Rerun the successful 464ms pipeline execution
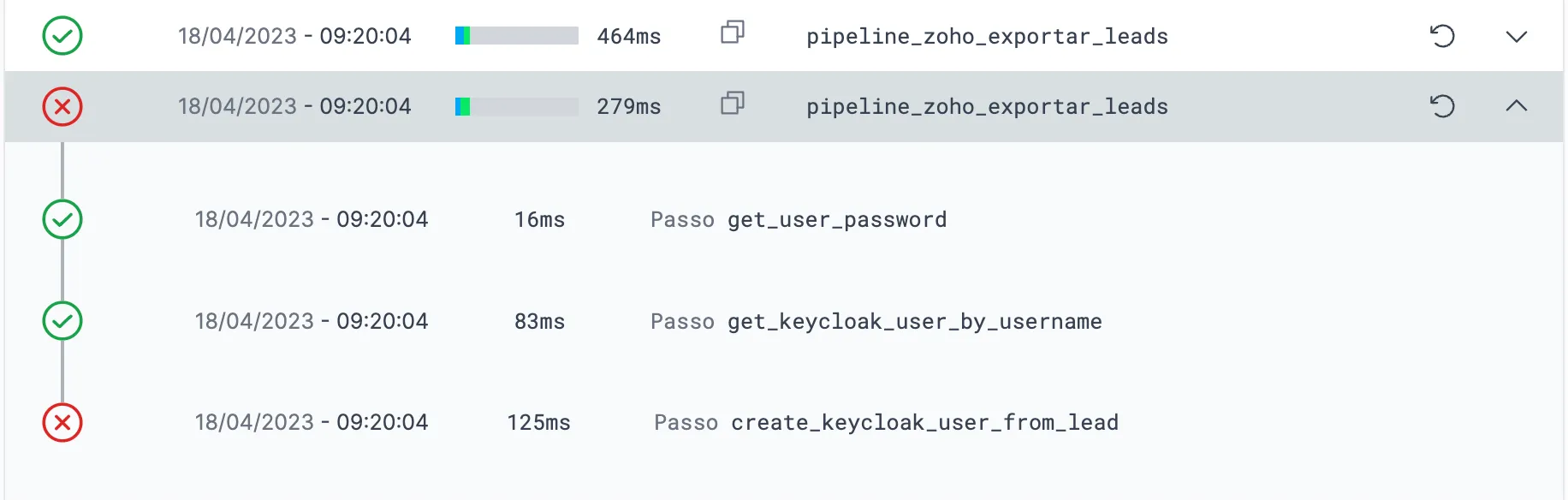 pos(1442,36)
